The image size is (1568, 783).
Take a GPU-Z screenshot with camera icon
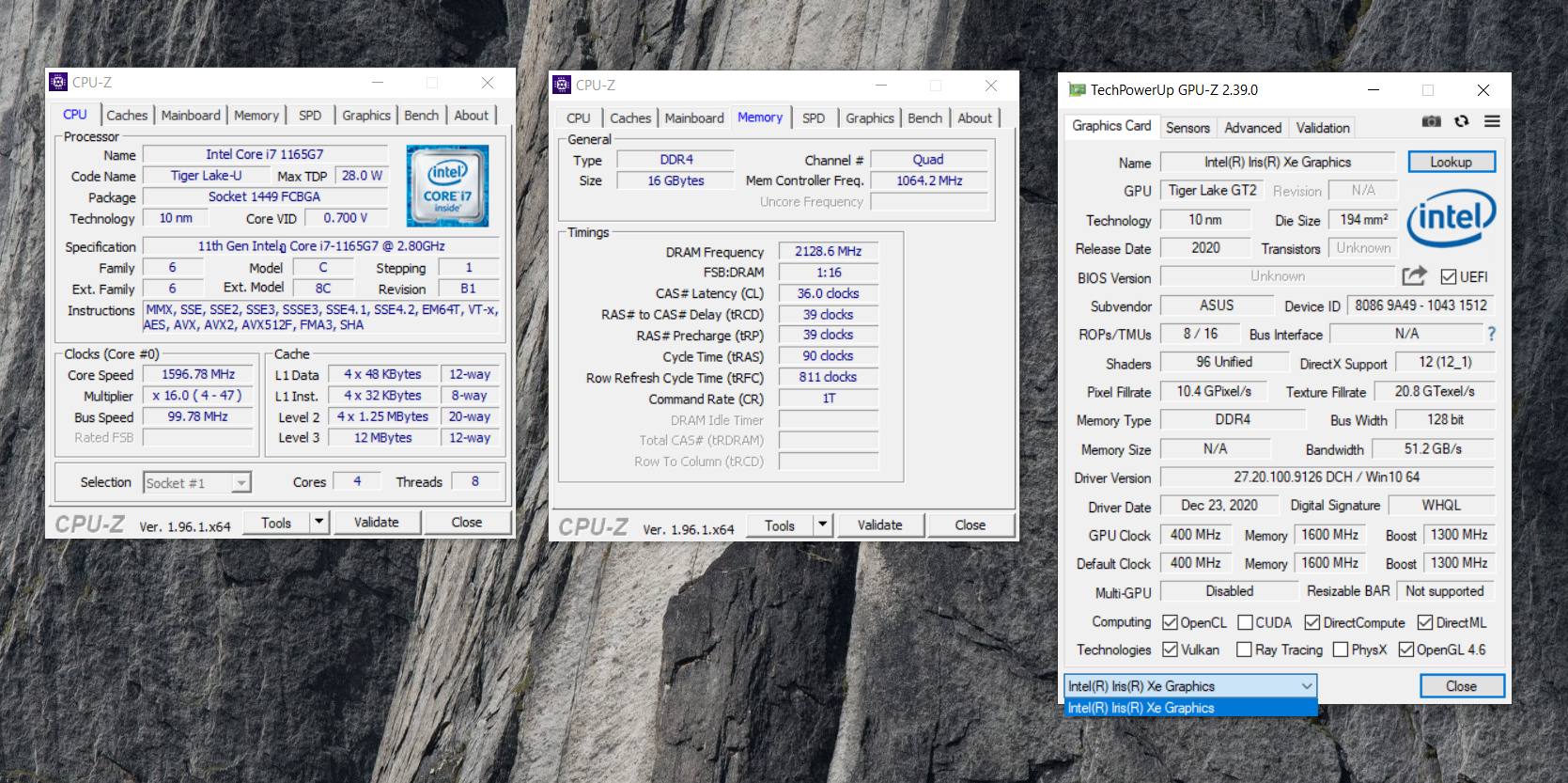tap(1431, 121)
